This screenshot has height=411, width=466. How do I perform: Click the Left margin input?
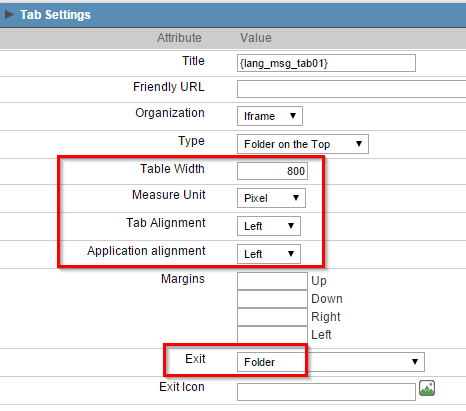272,335
